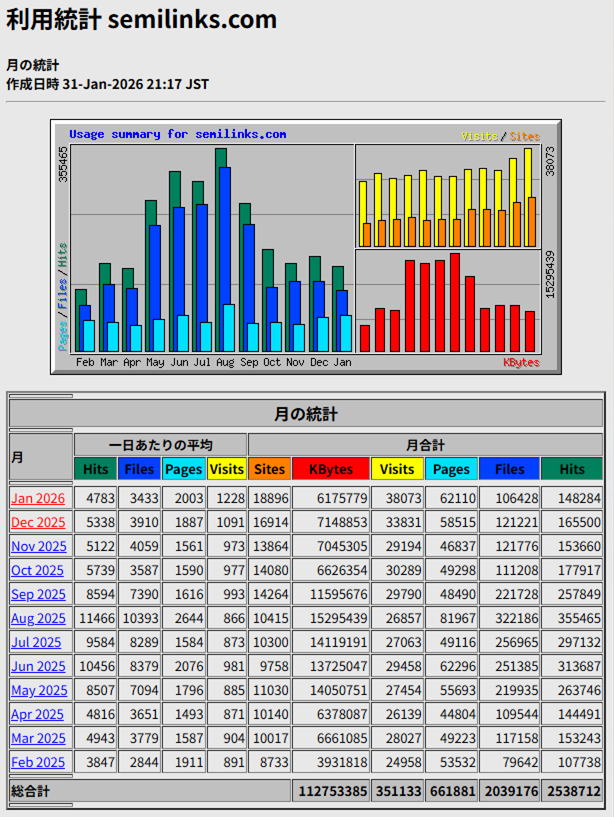Open the Aug 2025 monthly stats
Image resolution: width=614 pixels, height=817 pixels.
coord(38,618)
